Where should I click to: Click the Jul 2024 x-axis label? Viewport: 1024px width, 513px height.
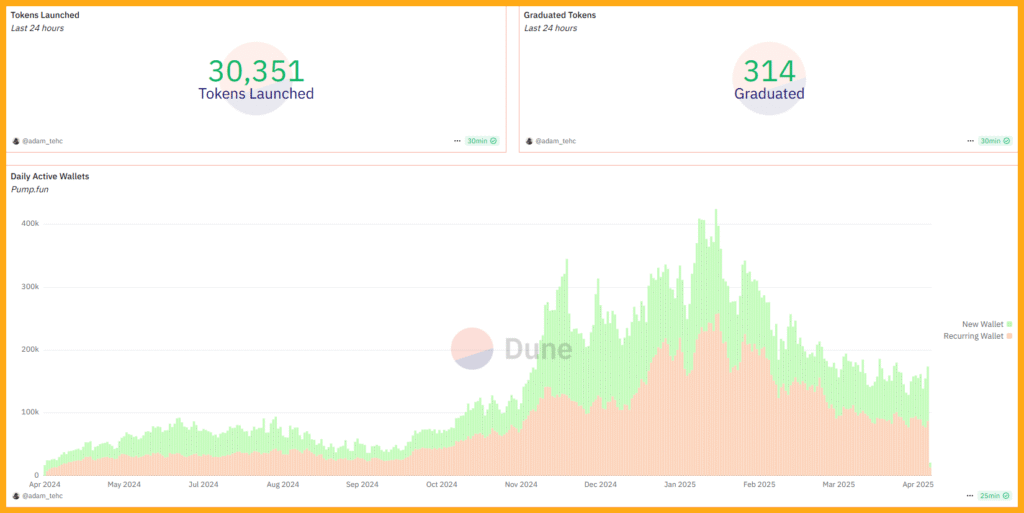(x=203, y=485)
